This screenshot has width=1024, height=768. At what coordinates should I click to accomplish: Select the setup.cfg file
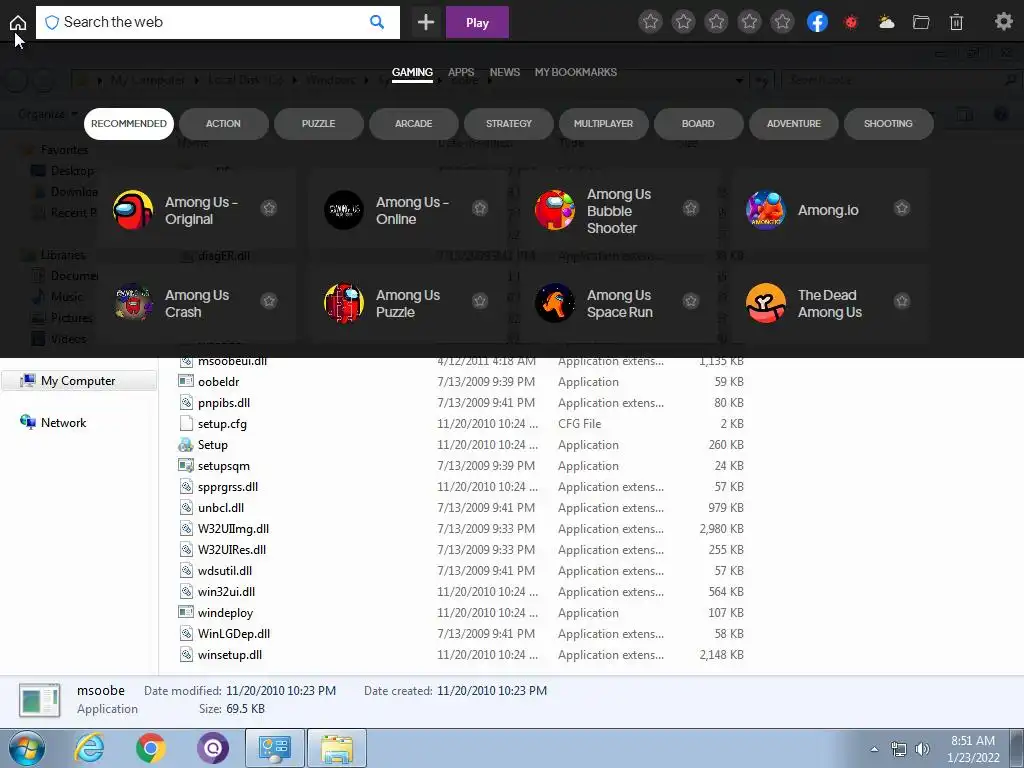pyautogui.click(x=222, y=424)
